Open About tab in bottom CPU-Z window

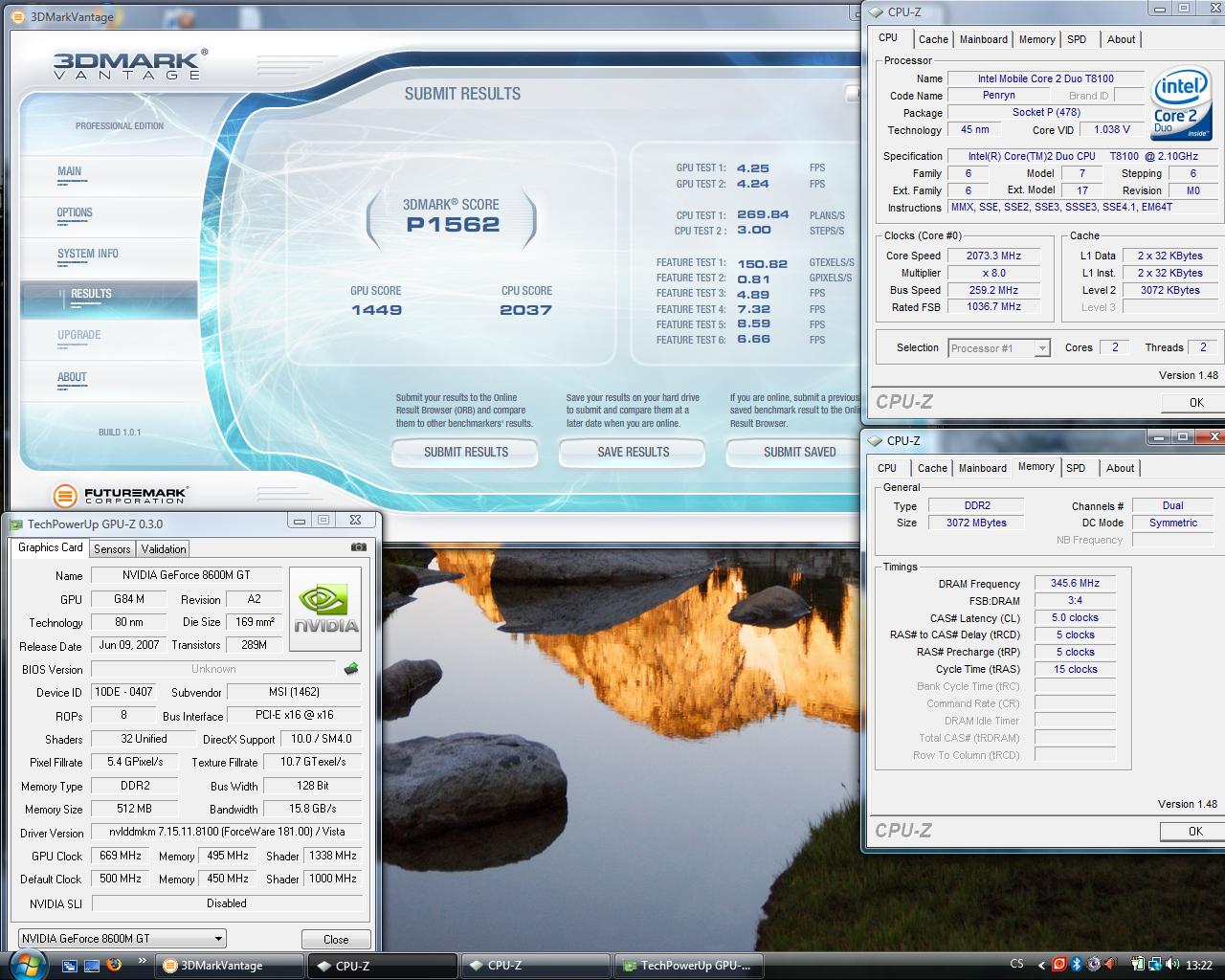coord(1121,468)
